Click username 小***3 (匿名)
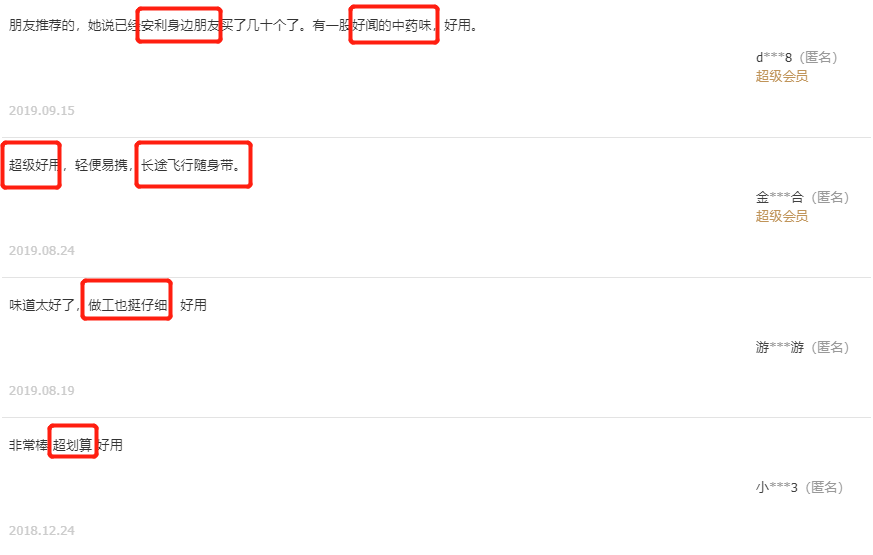 click(800, 487)
